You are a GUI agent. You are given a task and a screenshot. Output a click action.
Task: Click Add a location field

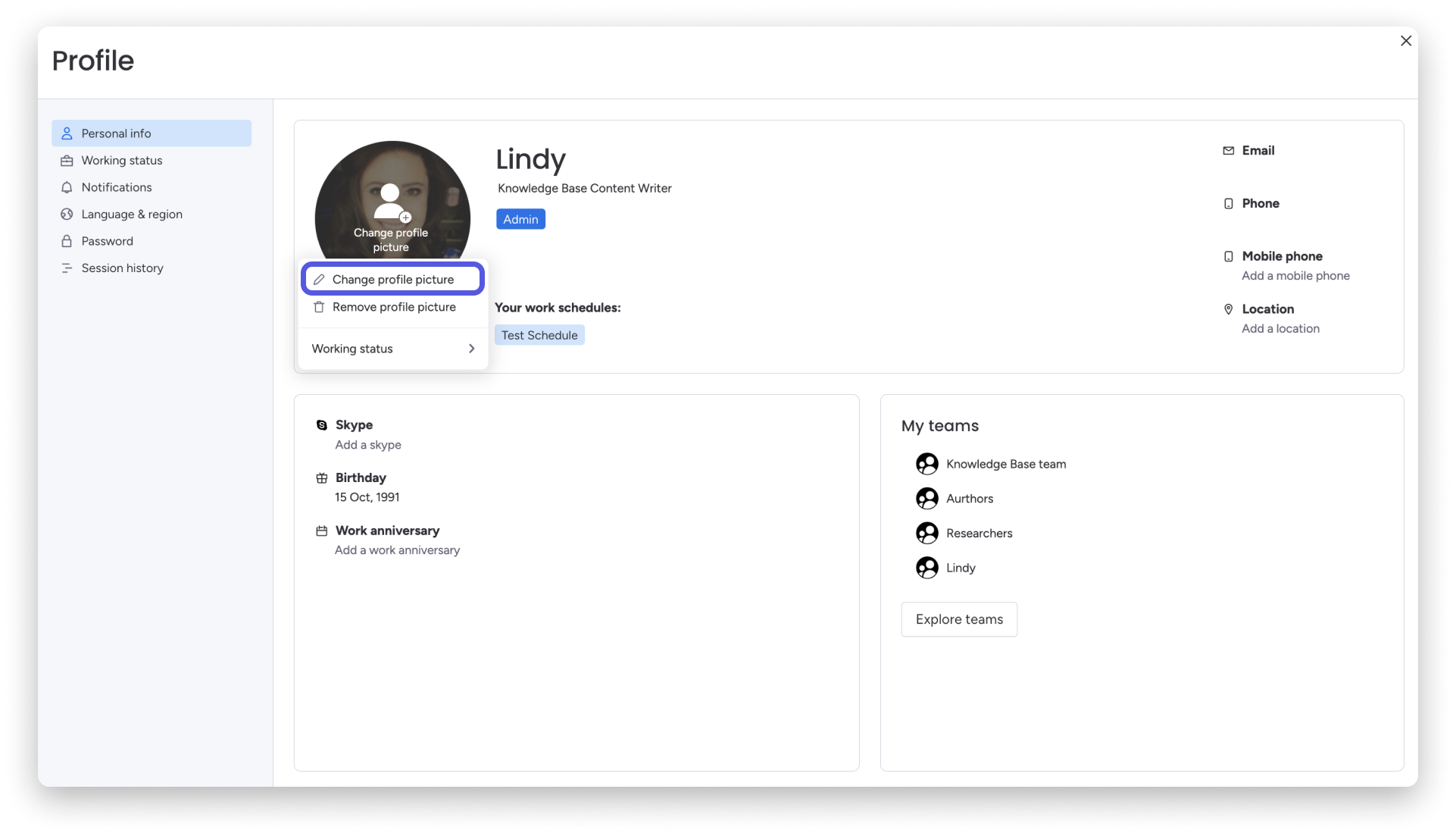[x=1279, y=329]
